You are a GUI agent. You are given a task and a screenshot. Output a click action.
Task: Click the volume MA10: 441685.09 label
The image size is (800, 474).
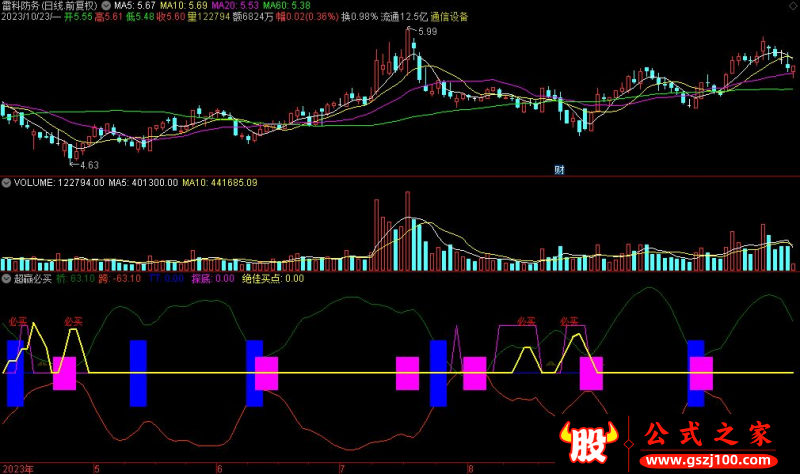(x=220, y=183)
